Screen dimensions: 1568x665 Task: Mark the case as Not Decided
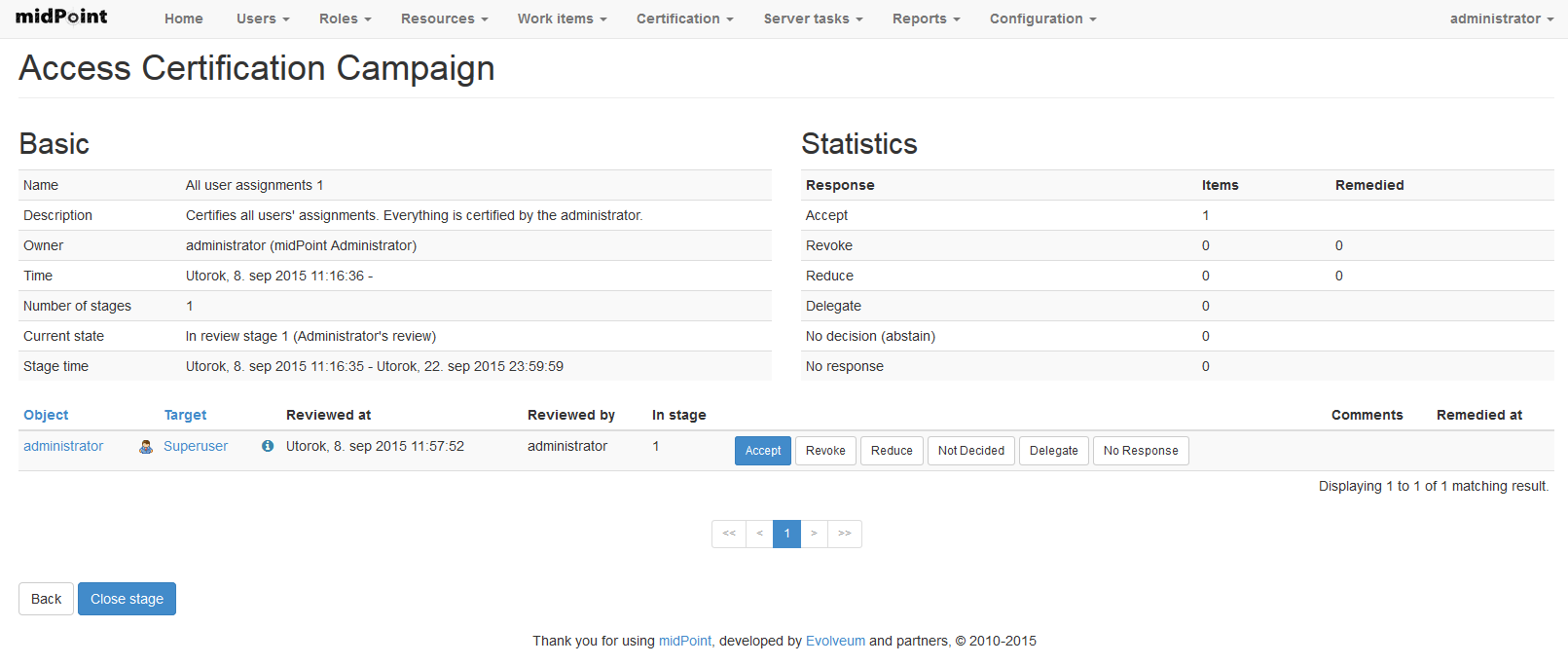point(970,451)
